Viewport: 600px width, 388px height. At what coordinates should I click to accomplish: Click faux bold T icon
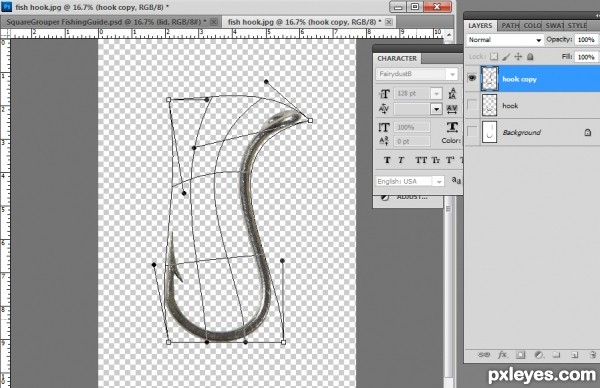click(387, 160)
